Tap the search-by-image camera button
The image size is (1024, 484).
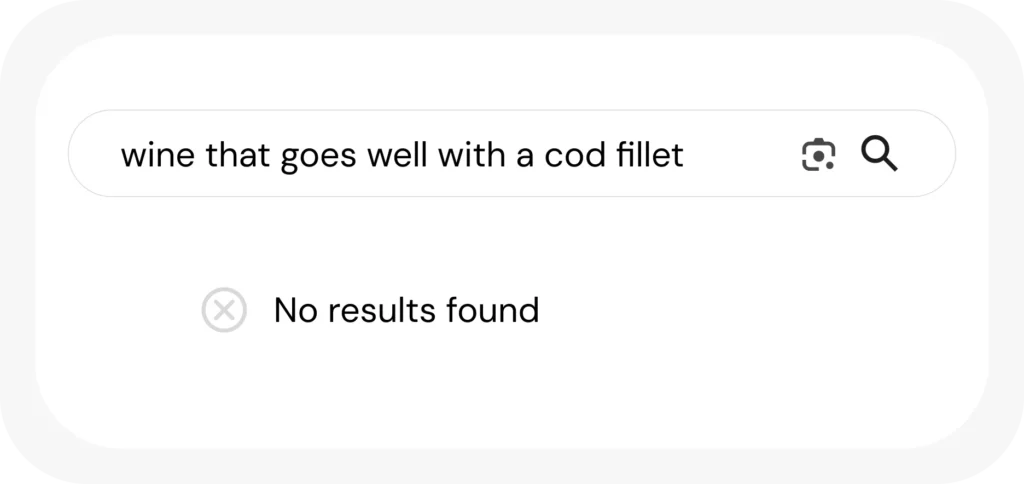818,154
